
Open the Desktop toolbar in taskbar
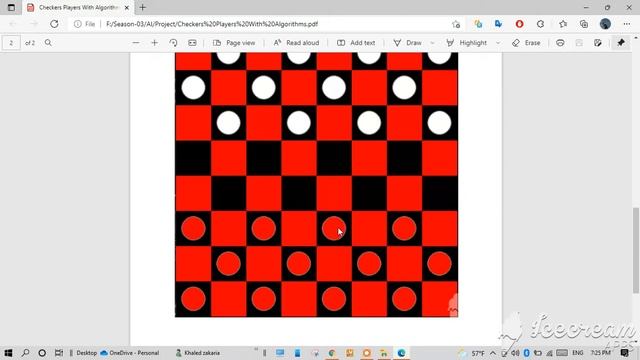click(x=86, y=353)
